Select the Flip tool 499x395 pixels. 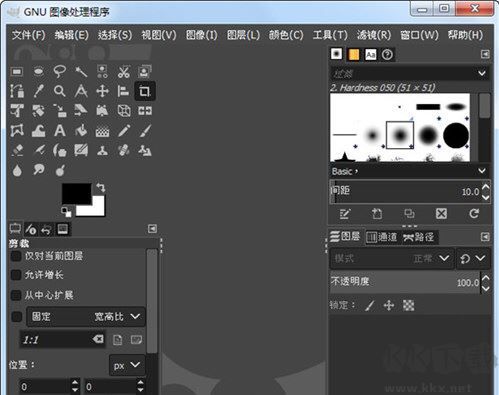point(145,111)
